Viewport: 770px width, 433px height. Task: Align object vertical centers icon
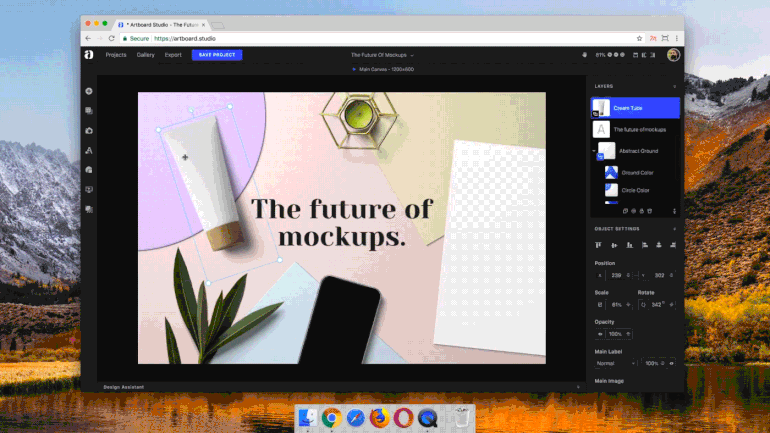pyautogui.click(x=614, y=245)
